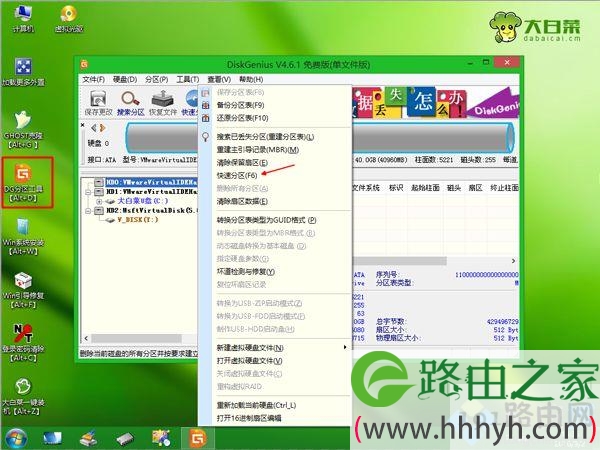Expand the 大白菜U盘(C:) node
The height and width of the screenshot is (450, 600).
point(99,201)
